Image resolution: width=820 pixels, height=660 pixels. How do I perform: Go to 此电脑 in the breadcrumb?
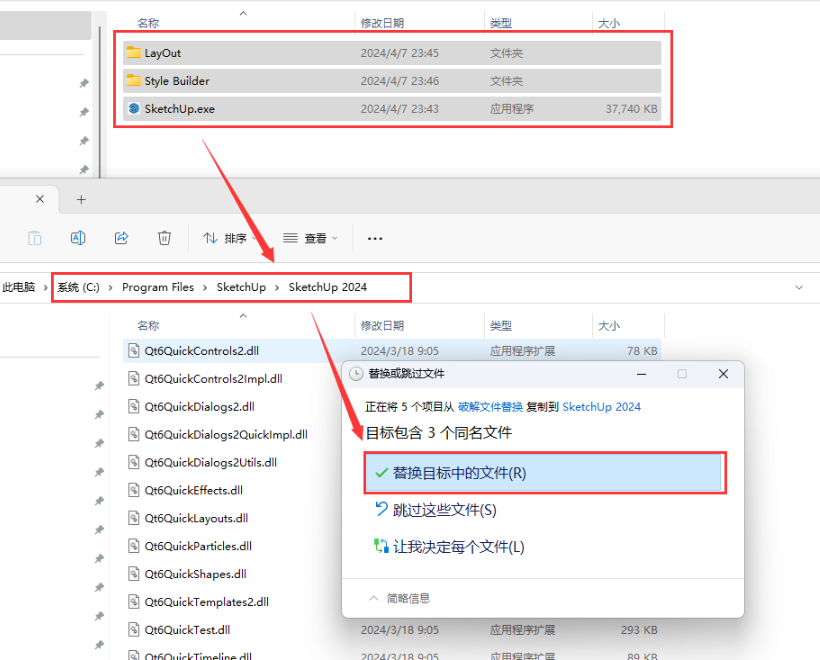click(19, 287)
